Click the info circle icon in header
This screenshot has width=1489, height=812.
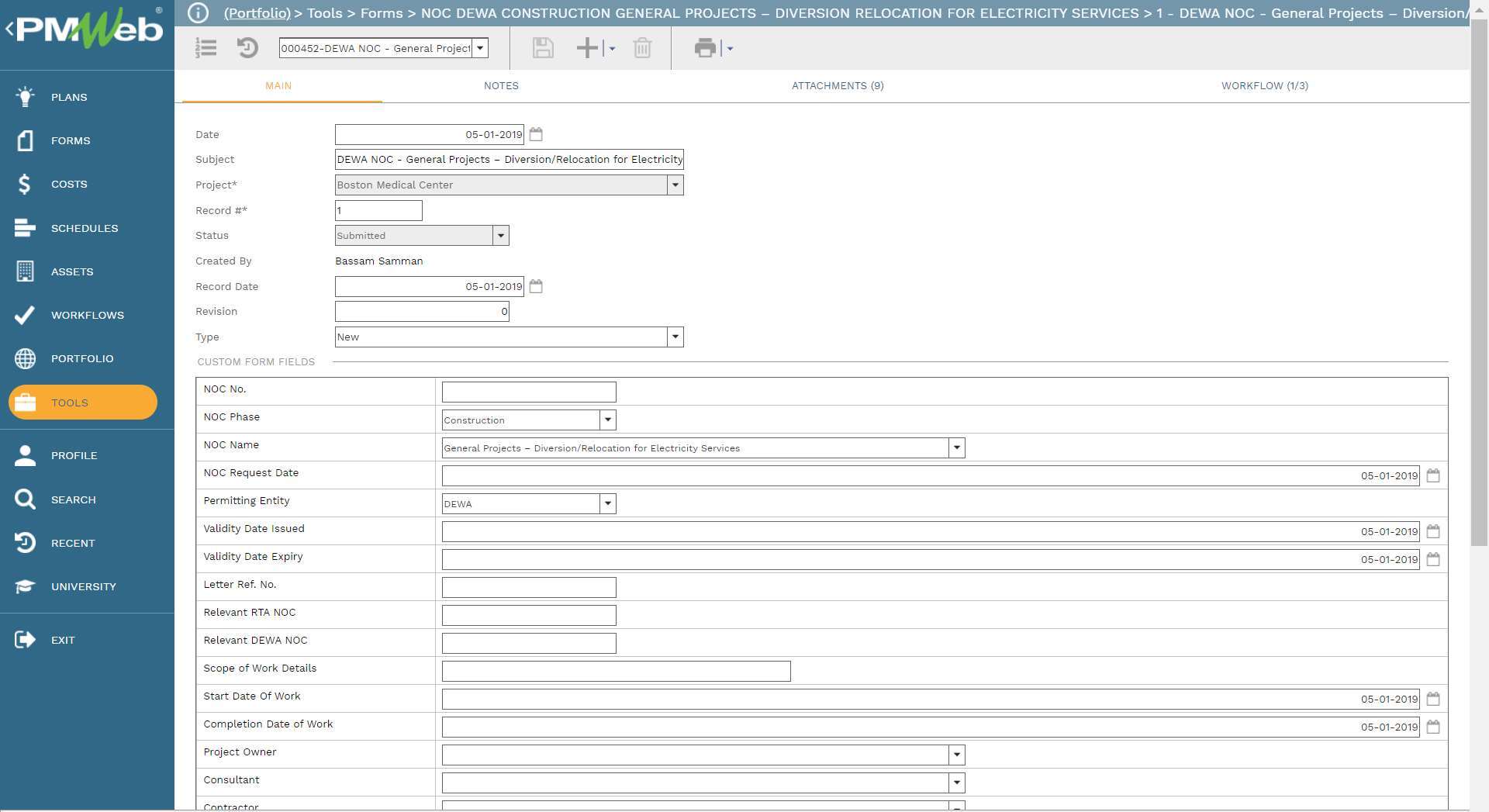point(198,13)
